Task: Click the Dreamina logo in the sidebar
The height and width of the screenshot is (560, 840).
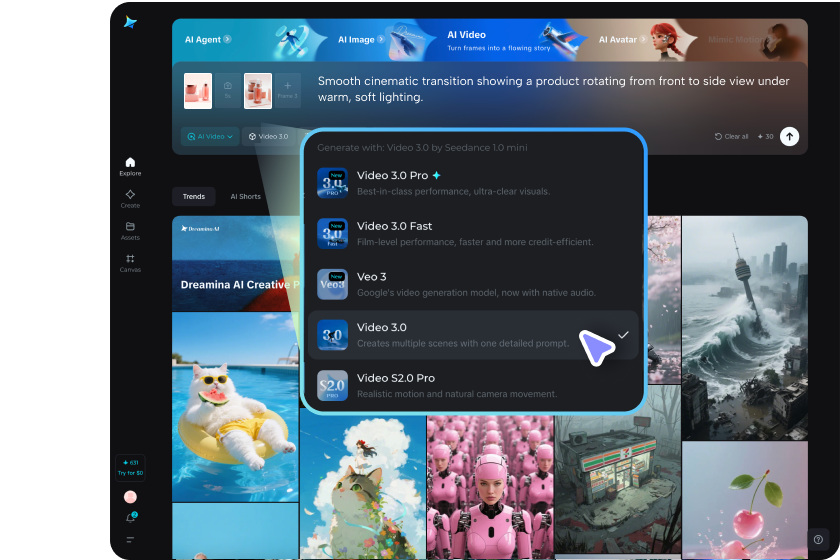Action: (x=130, y=23)
